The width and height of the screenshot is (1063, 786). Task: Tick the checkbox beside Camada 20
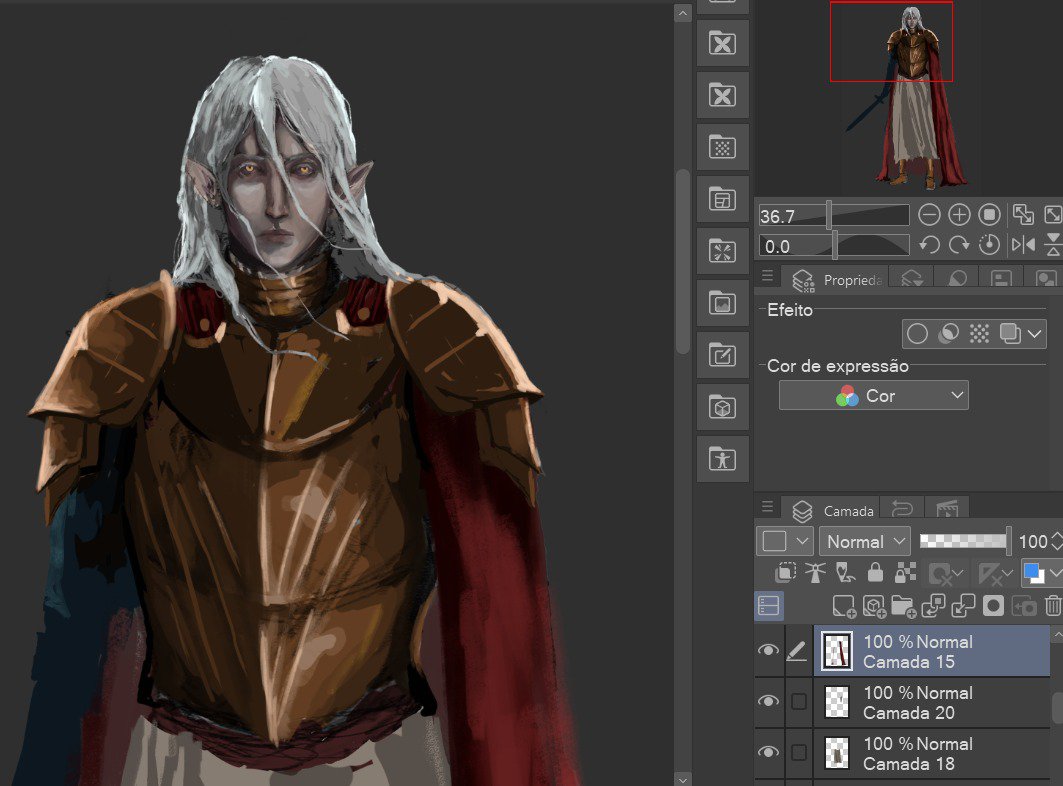pos(799,701)
